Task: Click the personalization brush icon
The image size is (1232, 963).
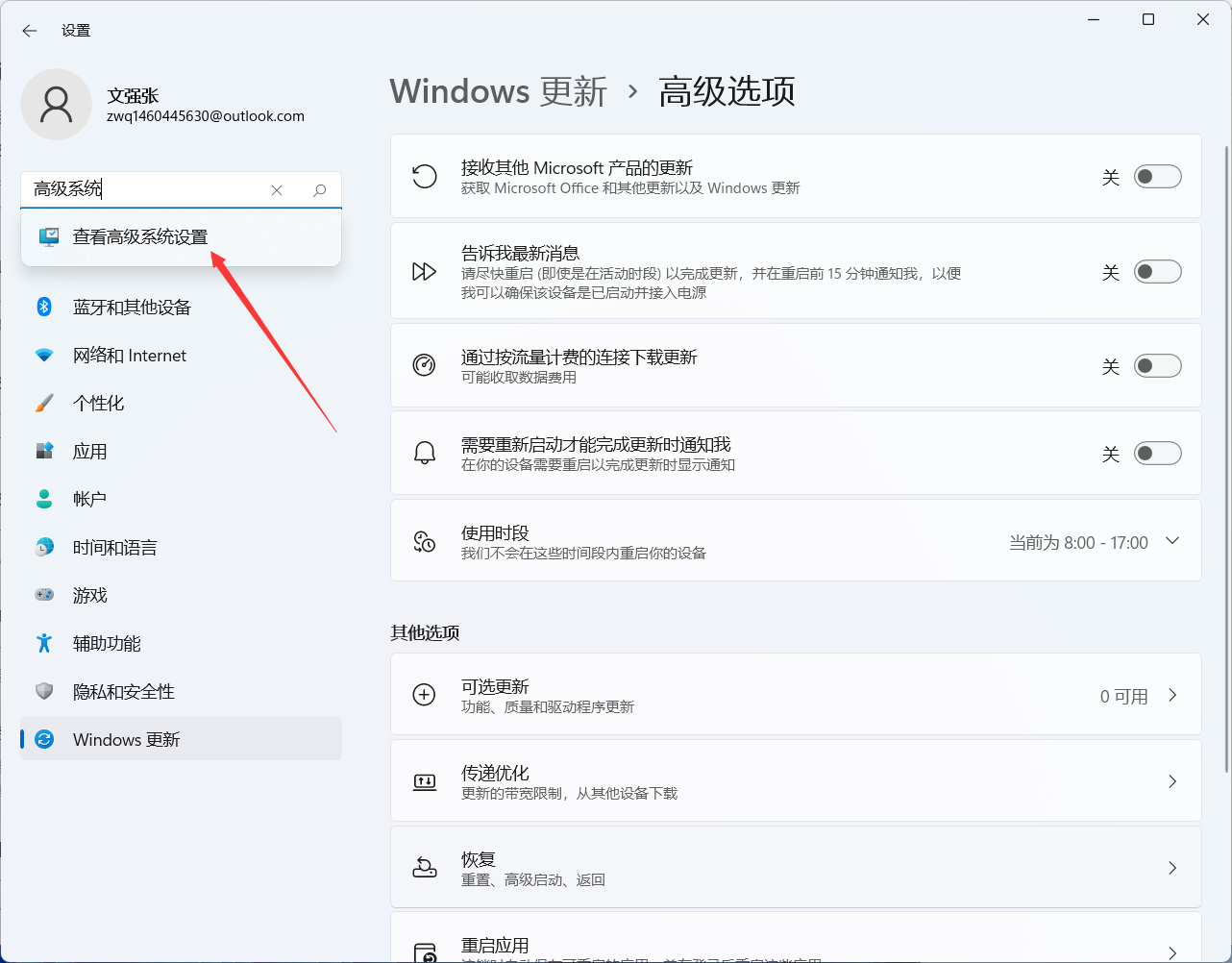Action: pos(44,403)
